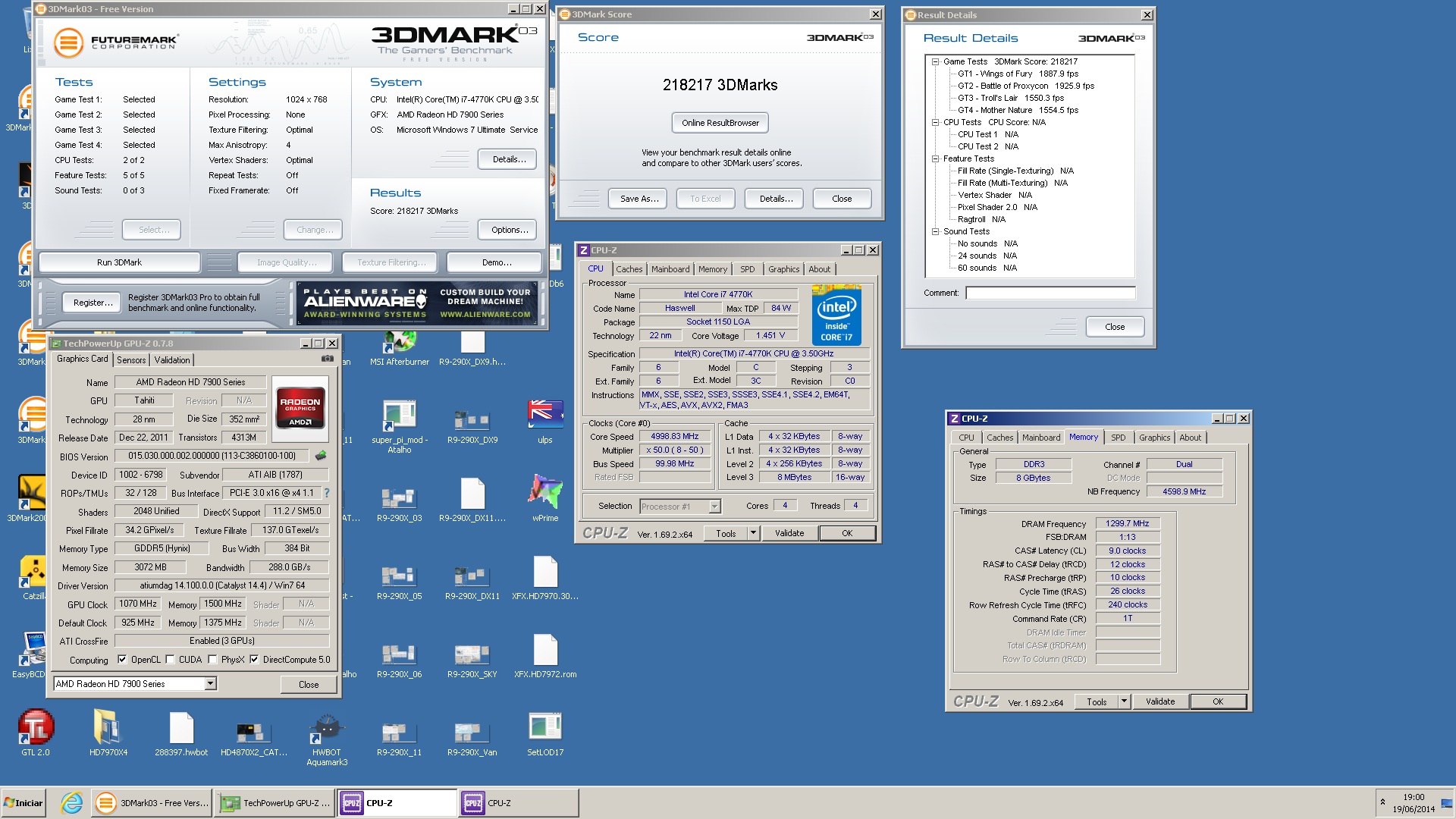Click the Close button in GPU-Z

point(309,684)
